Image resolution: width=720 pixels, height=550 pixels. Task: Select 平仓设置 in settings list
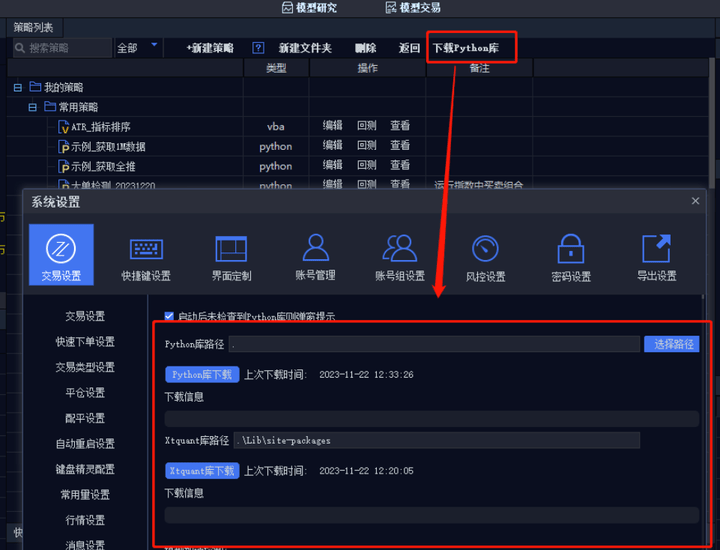coord(85,393)
